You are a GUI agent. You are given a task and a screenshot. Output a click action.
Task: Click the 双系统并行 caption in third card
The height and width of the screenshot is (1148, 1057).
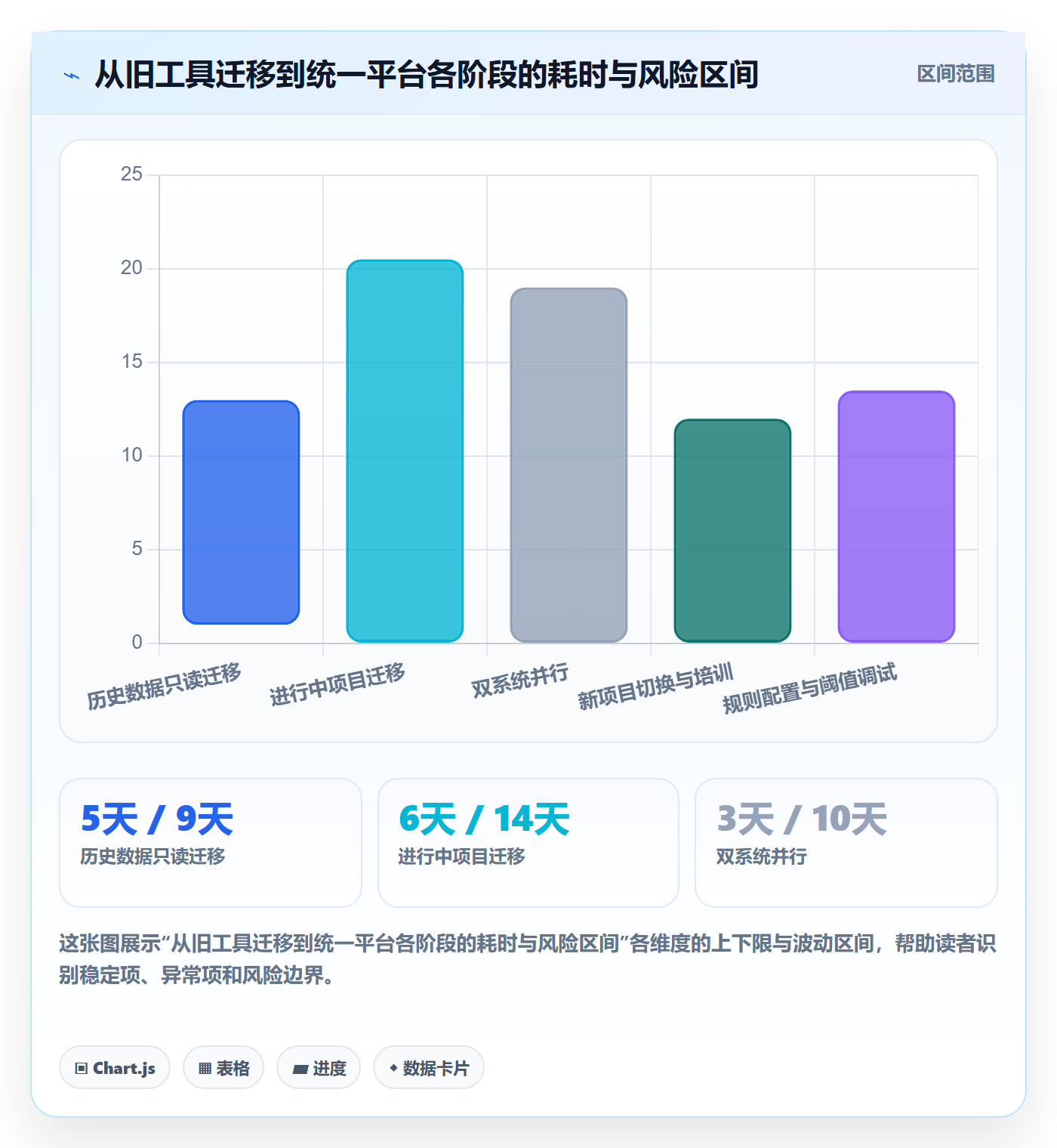pyautogui.click(x=762, y=856)
